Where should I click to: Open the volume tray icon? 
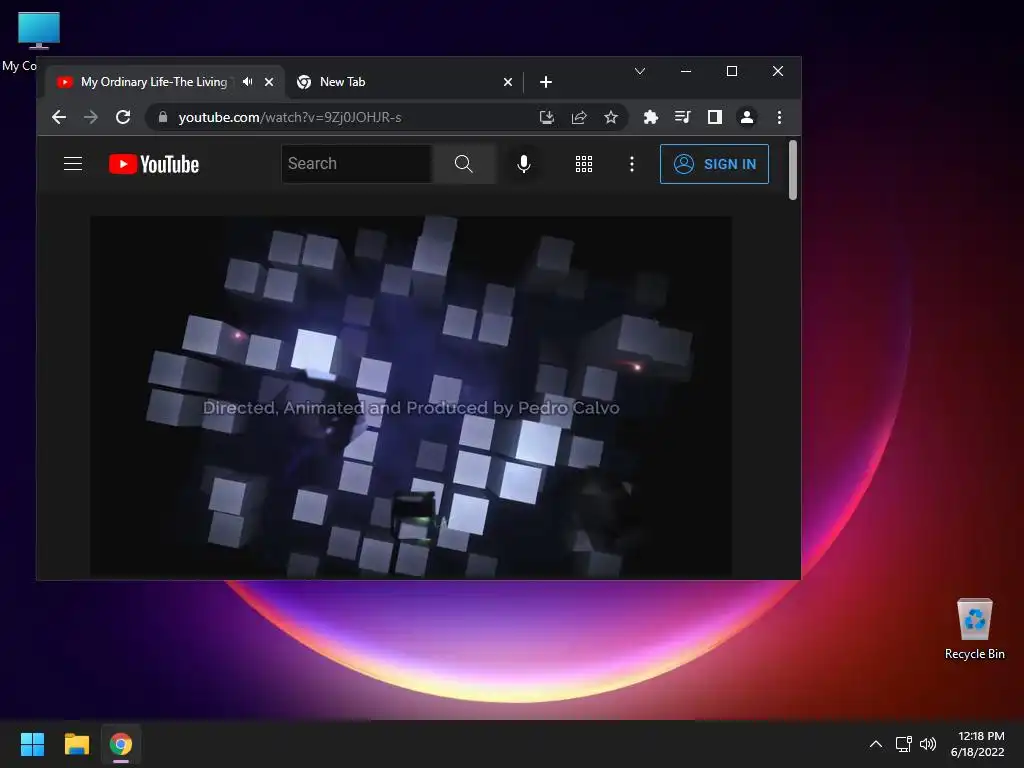(x=927, y=744)
